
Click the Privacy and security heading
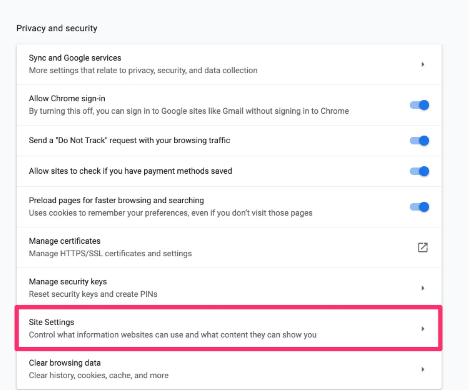click(57, 28)
